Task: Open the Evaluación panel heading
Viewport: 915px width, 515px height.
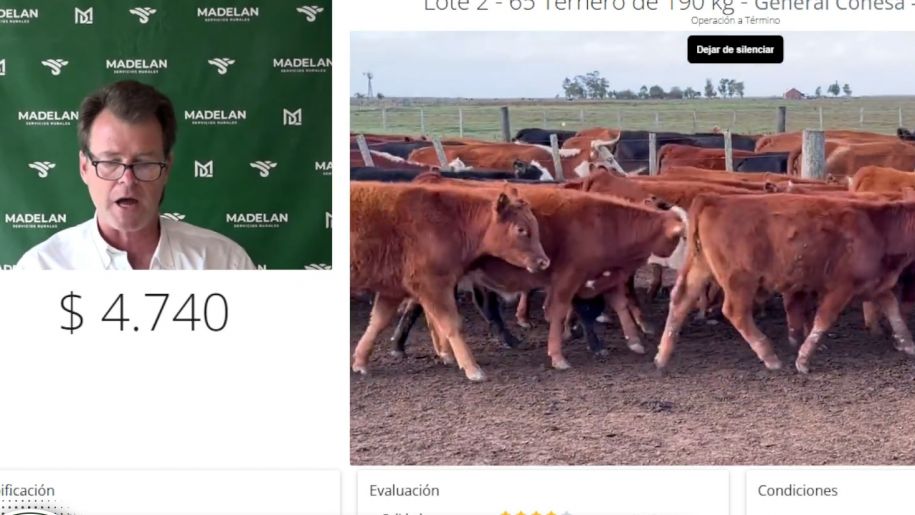Action: [x=404, y=491]
